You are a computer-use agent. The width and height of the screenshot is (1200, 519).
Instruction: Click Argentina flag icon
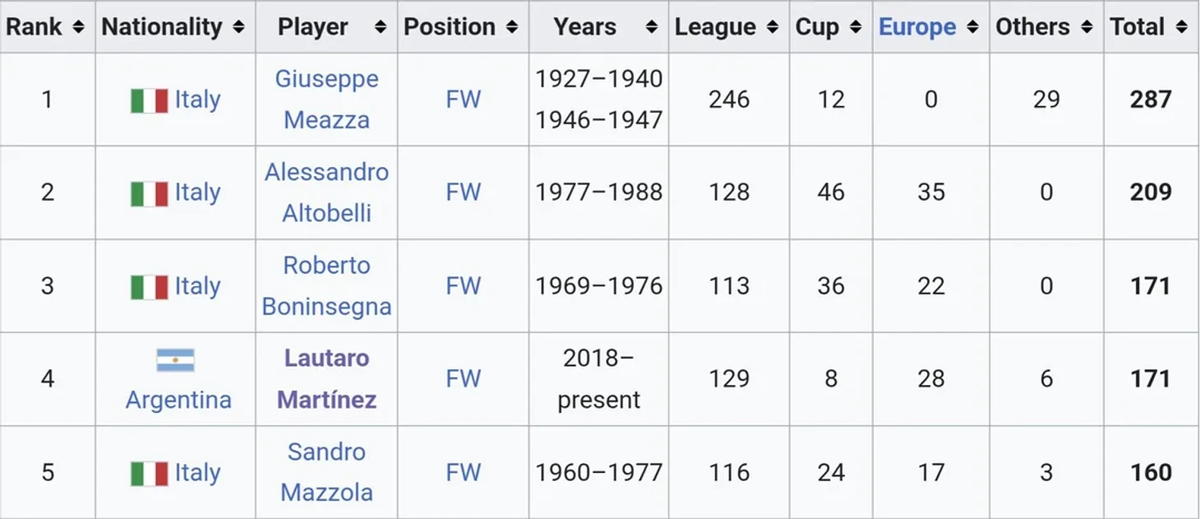coord(175,361)
